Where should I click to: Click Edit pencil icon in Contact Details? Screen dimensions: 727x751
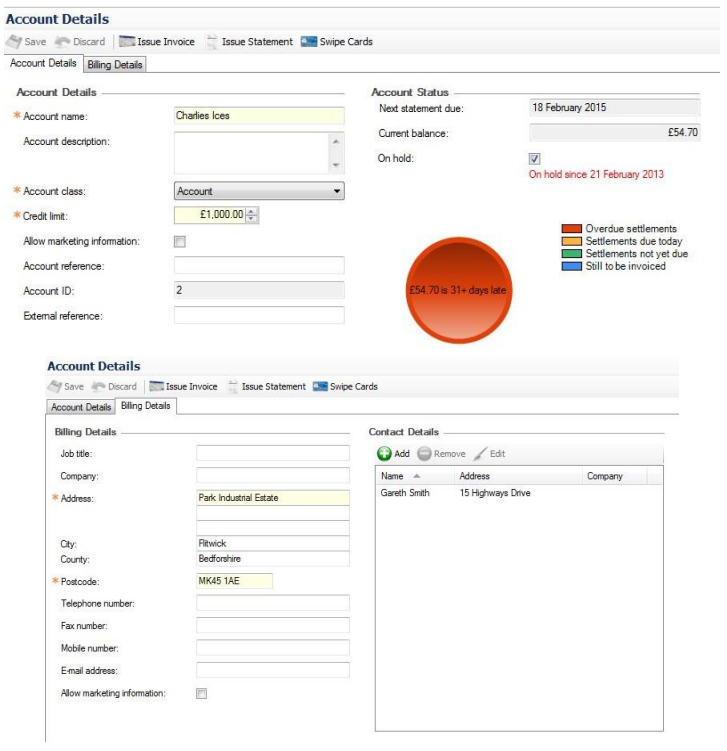480,454
